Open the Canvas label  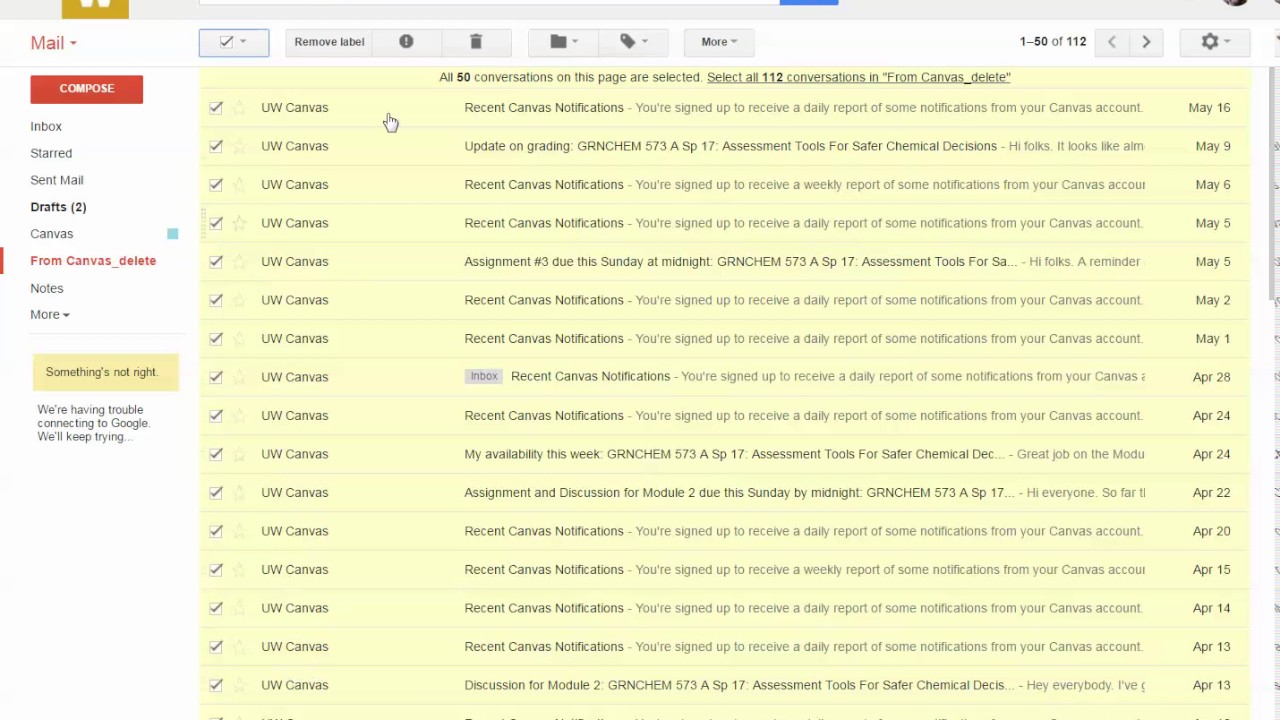pos(52,234)
